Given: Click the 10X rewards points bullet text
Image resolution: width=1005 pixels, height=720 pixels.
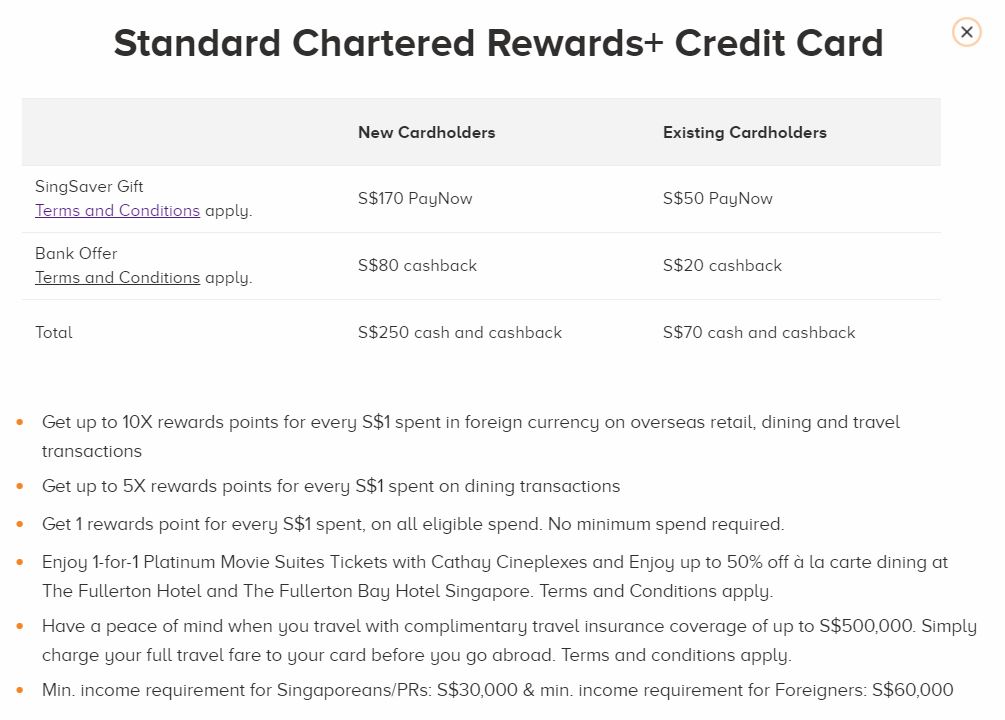Looking at the screenshot, I should pos(470,423).
